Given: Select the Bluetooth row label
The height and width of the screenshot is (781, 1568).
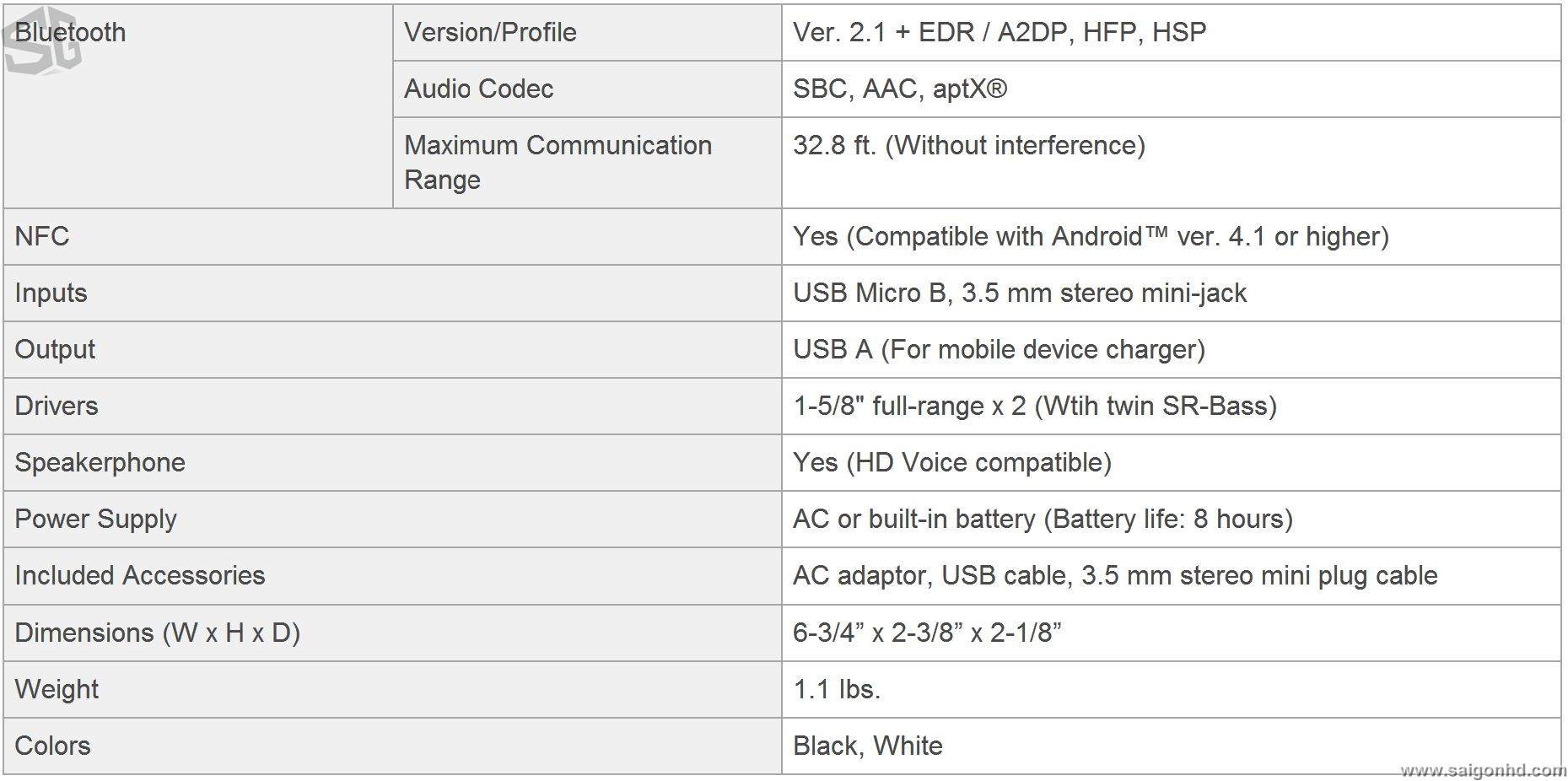Looking at the screenshot, I should (x=70, y=32).
